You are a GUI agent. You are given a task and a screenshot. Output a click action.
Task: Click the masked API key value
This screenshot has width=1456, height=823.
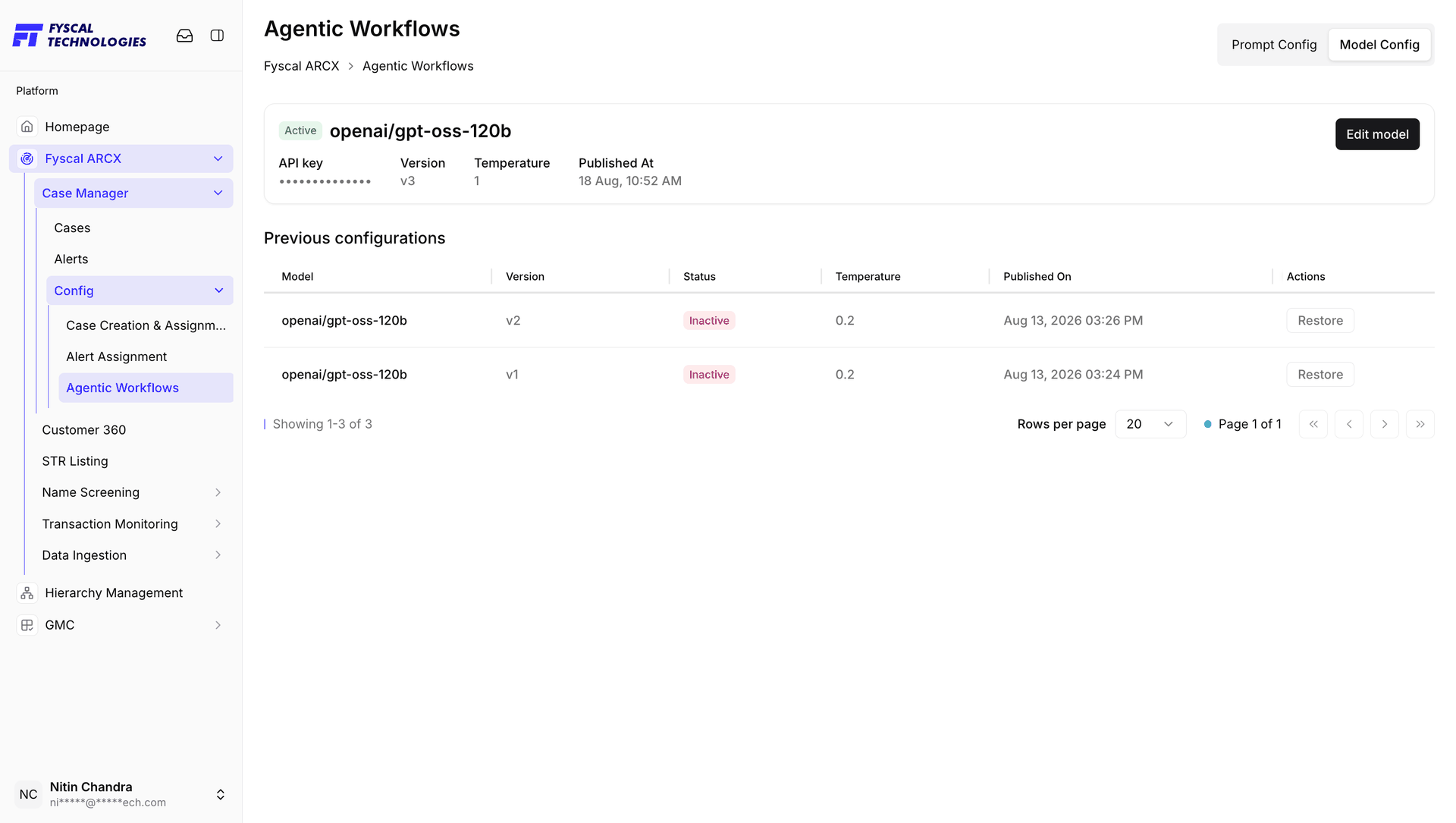point(325,181)
